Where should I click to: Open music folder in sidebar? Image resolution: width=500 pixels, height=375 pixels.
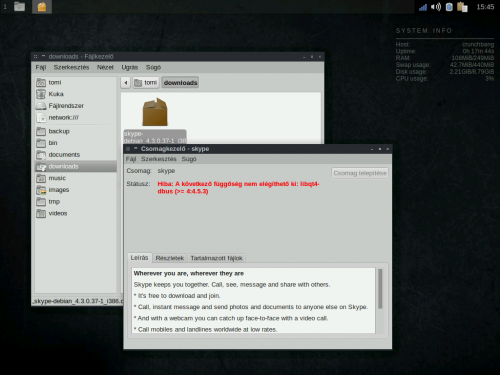(x=76, y=178)
